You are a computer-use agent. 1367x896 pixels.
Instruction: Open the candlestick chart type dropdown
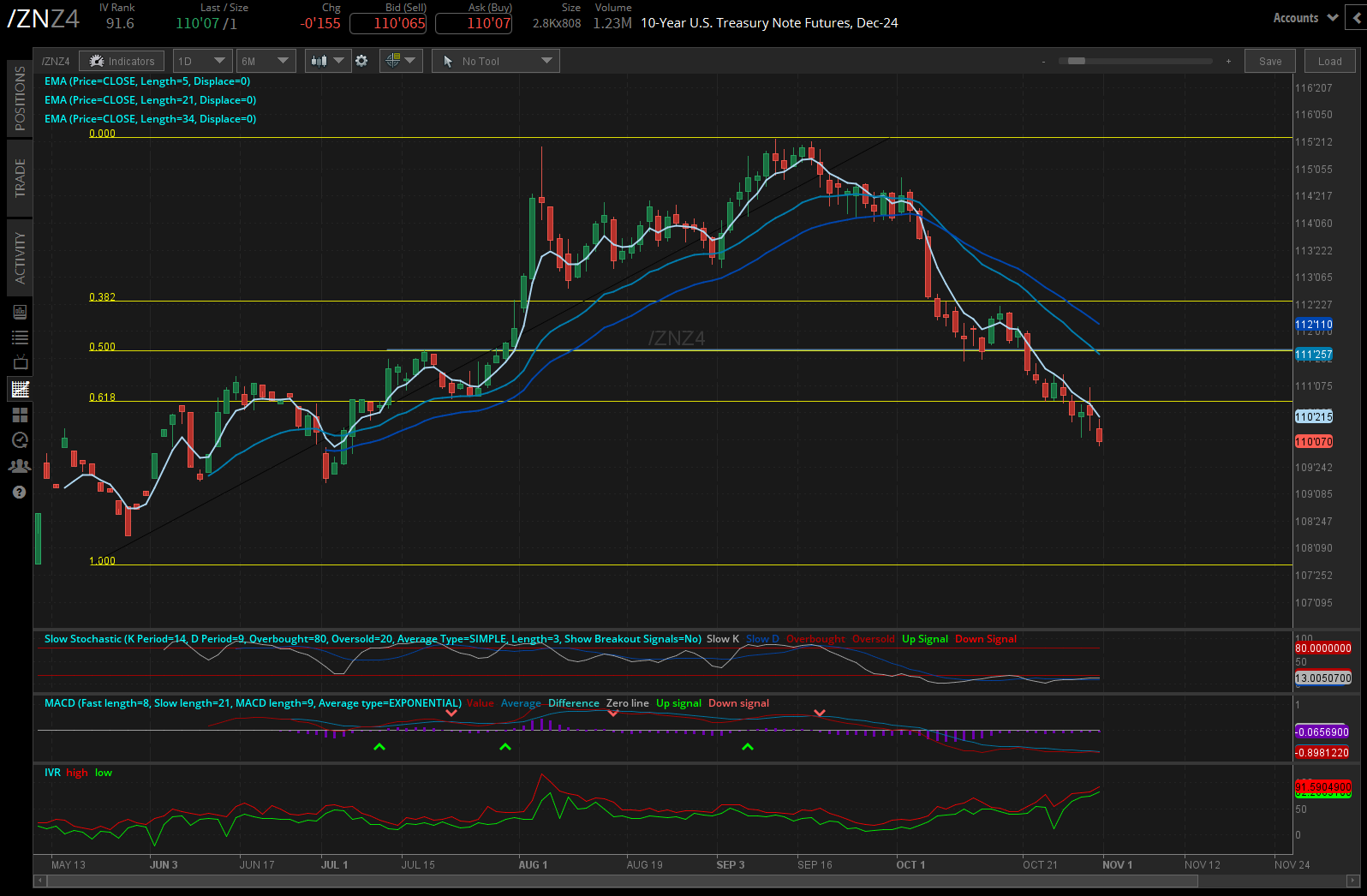pos(328,61)
